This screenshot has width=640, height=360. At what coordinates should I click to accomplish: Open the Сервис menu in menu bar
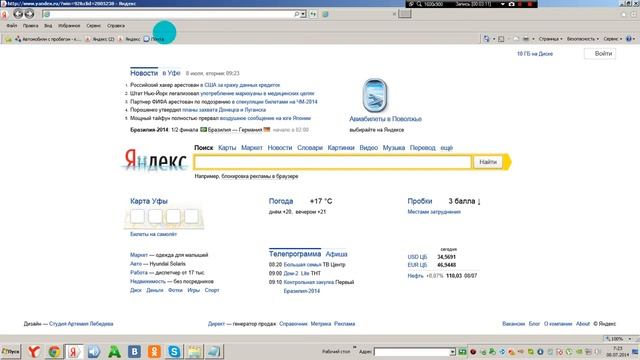click(x=93, y=26)
